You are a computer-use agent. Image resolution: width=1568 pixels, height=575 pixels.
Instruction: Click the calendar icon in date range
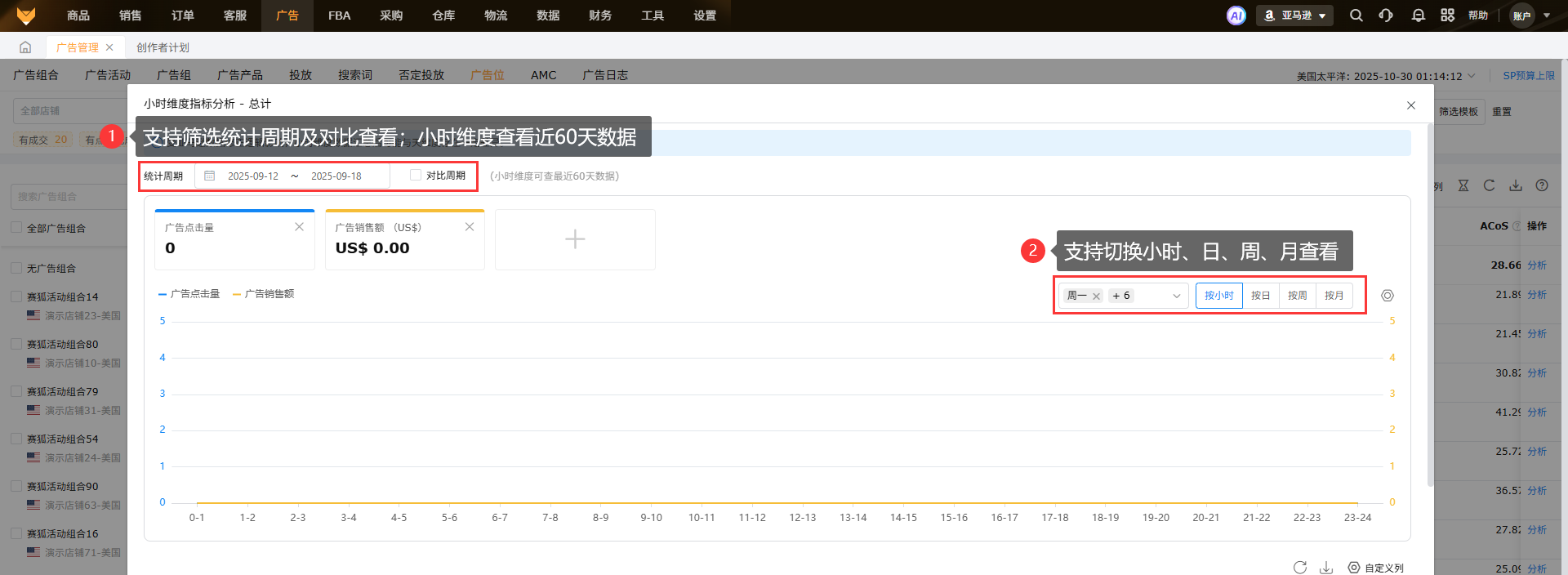click(209, 176)
